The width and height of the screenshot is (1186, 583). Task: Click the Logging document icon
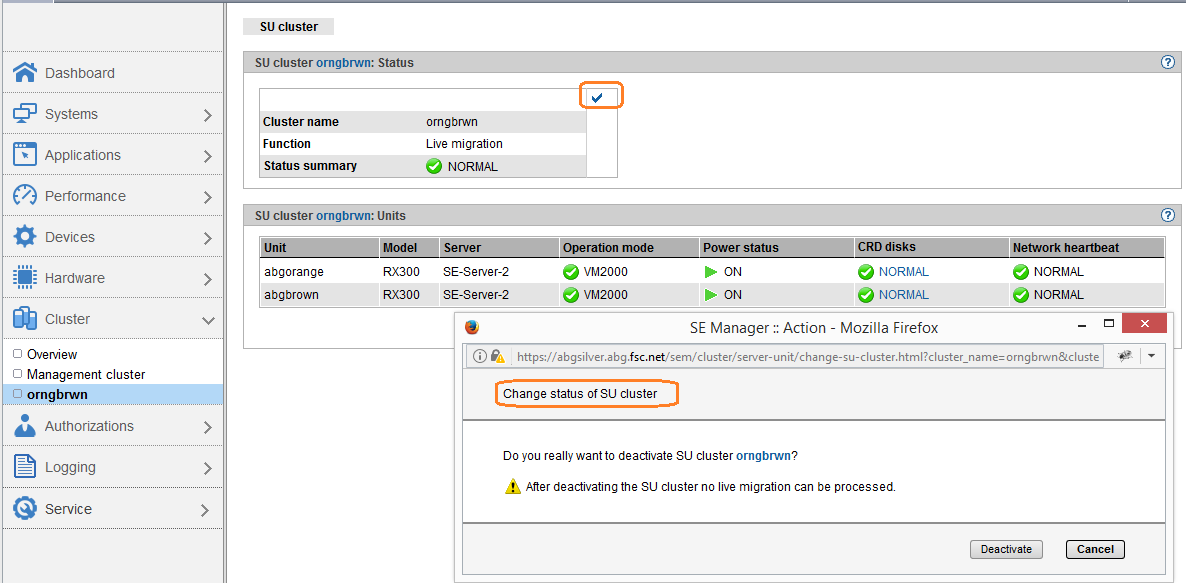(x=25, y=467)
